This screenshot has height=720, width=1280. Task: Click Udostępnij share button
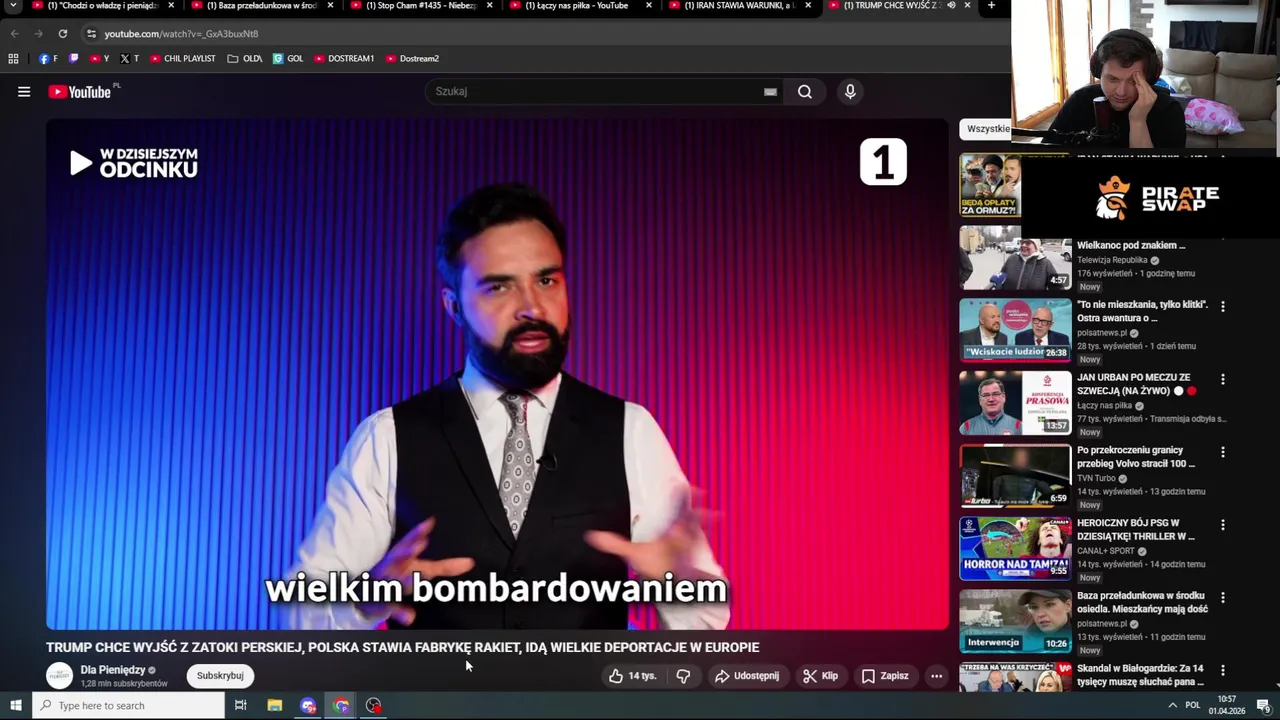point(746,676)
